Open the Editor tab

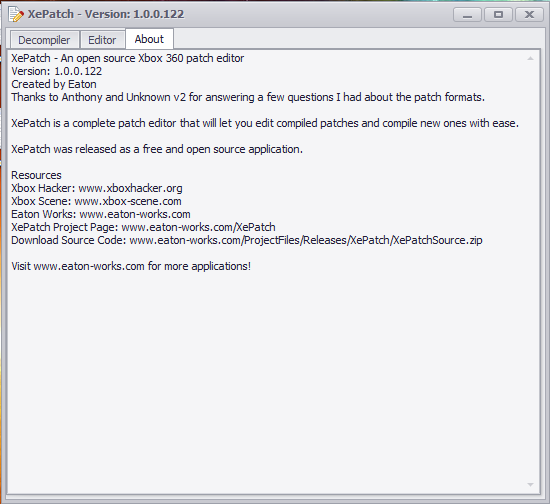pyautogui.click(x=102, y=40)
